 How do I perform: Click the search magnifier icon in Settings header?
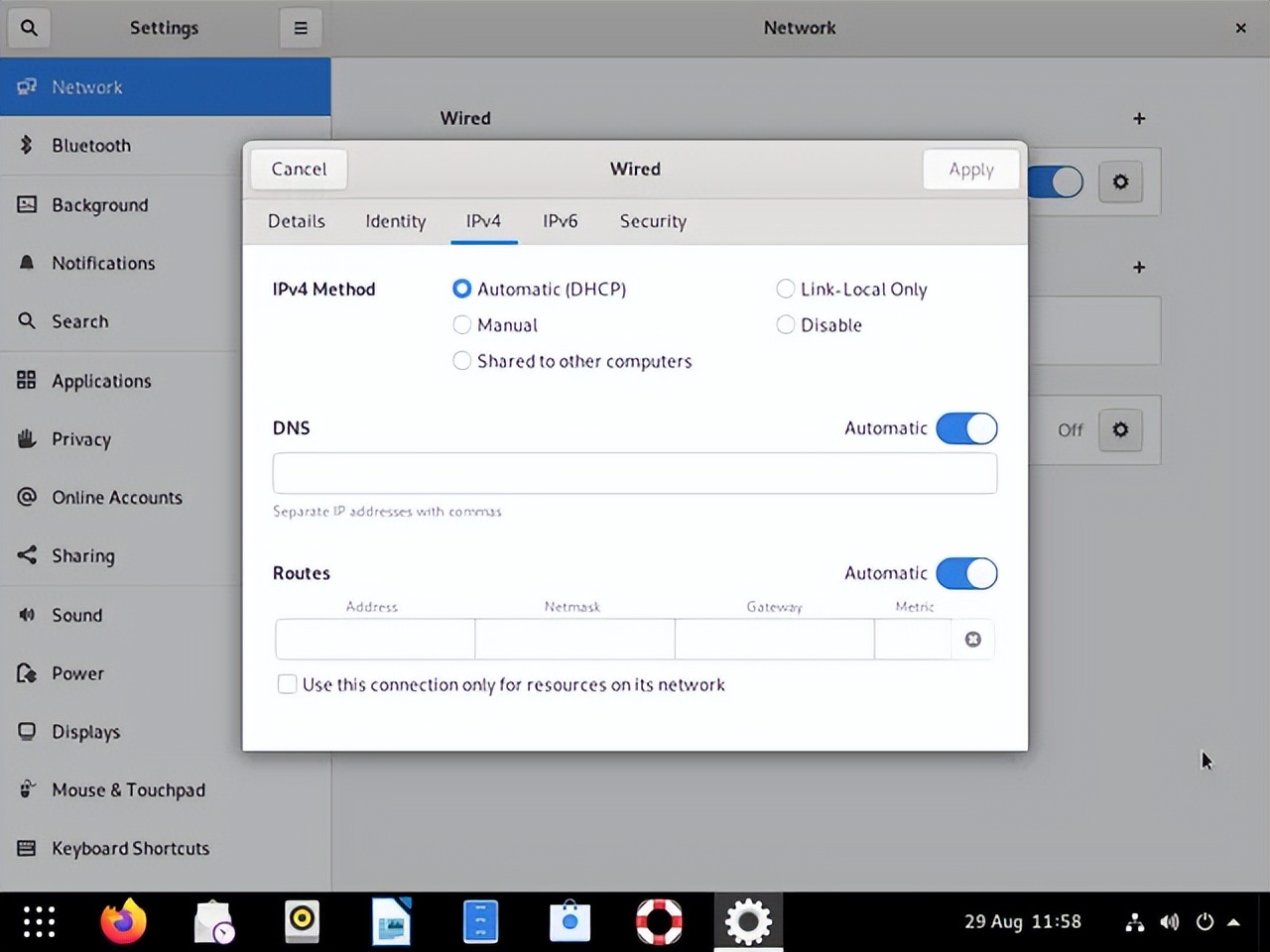click(x=29, y=28)
